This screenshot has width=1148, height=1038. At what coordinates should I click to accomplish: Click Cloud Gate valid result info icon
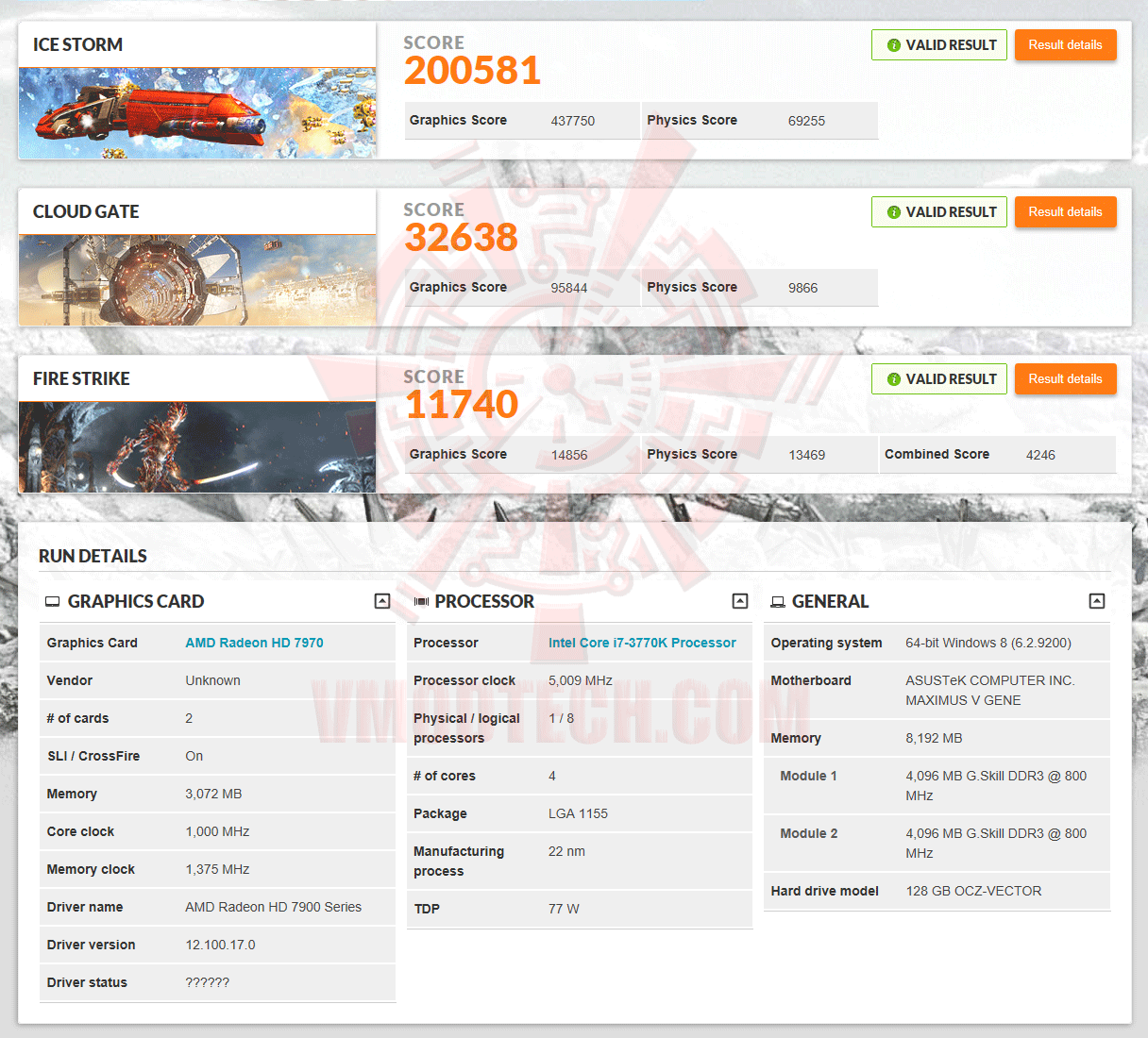[x=893, y=212]
